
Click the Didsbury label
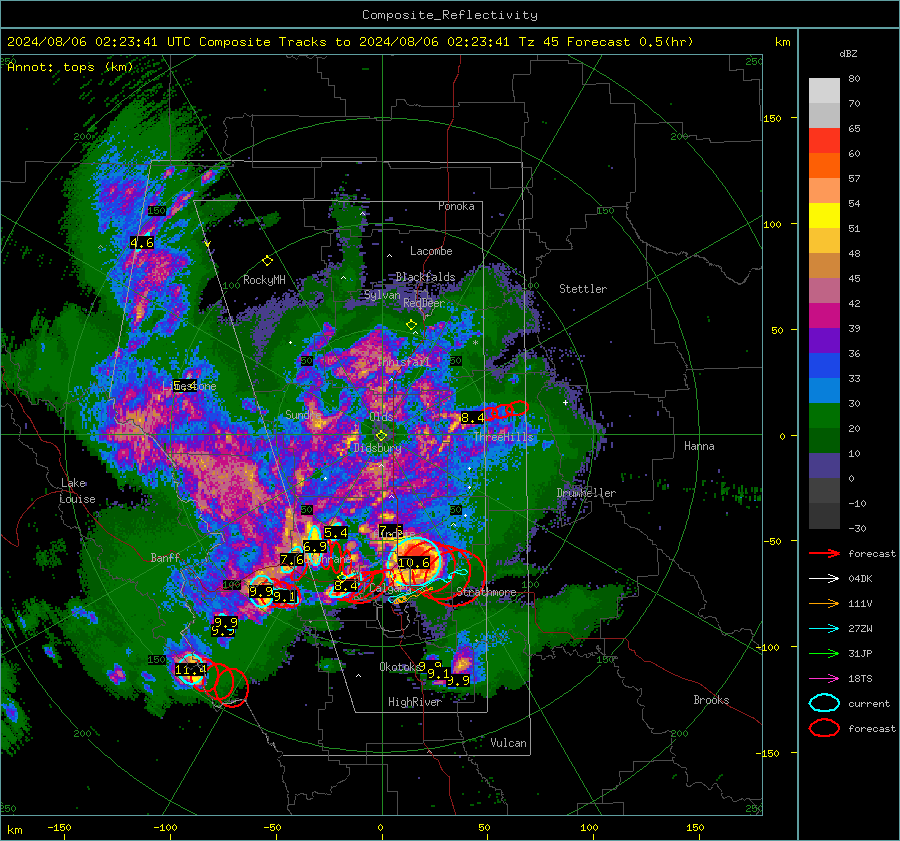pyautogui.click(x=377, y=448)
